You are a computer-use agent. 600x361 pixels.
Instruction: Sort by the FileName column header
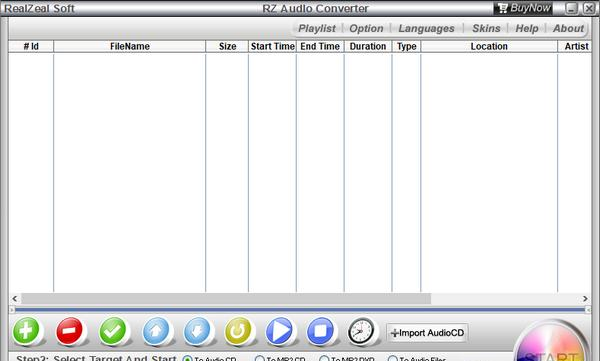tap(130, 46)
